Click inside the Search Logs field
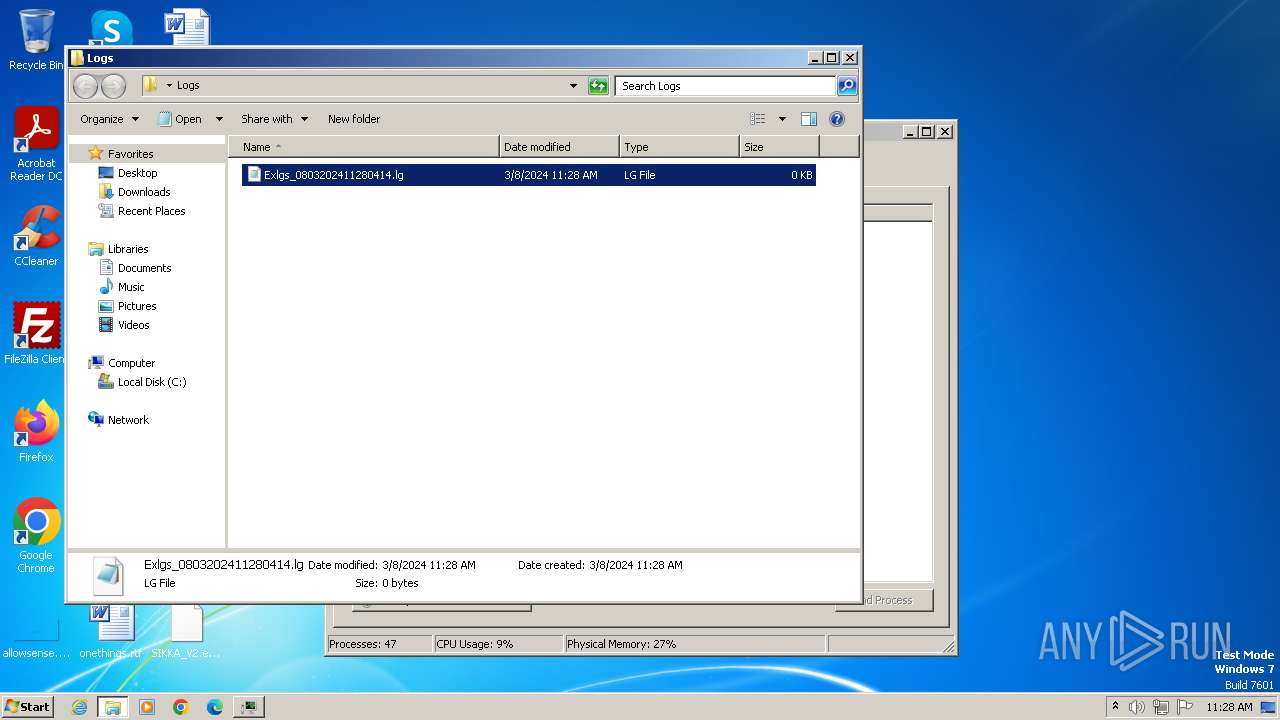This screenshot has height=720, width=1280. (726, 86)
